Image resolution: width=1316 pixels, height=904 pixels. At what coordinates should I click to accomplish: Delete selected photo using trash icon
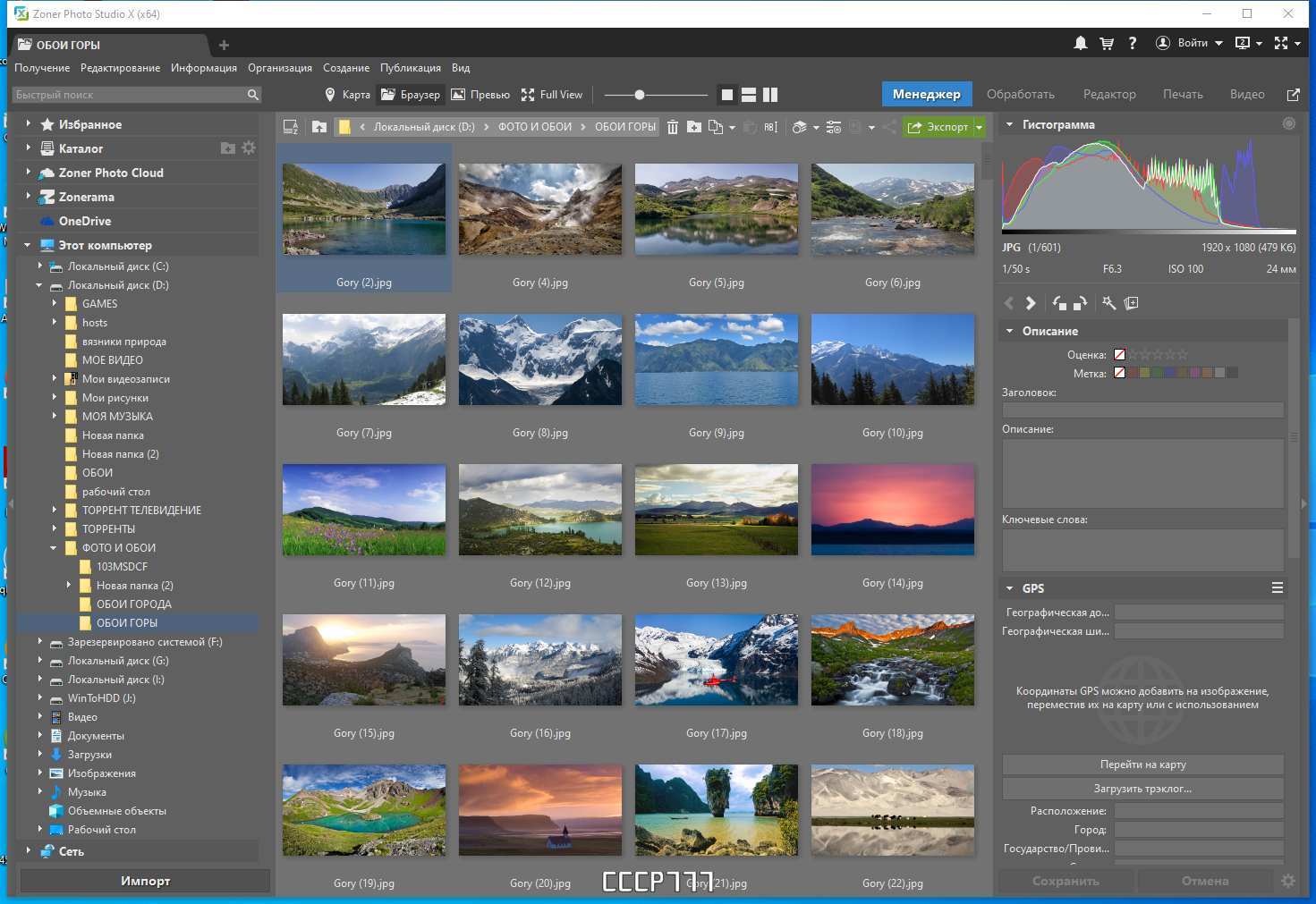pos(673,126)
